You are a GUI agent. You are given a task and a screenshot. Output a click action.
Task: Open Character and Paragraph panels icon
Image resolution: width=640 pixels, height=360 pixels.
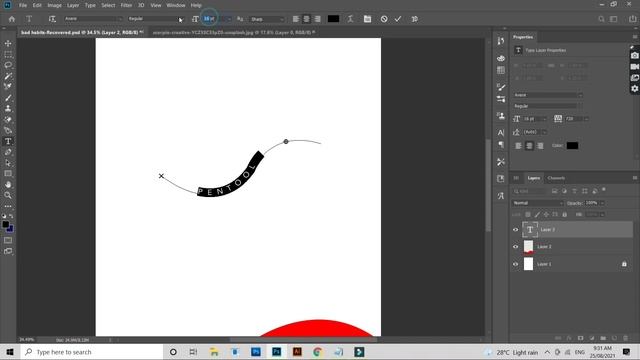click(367, 19)
